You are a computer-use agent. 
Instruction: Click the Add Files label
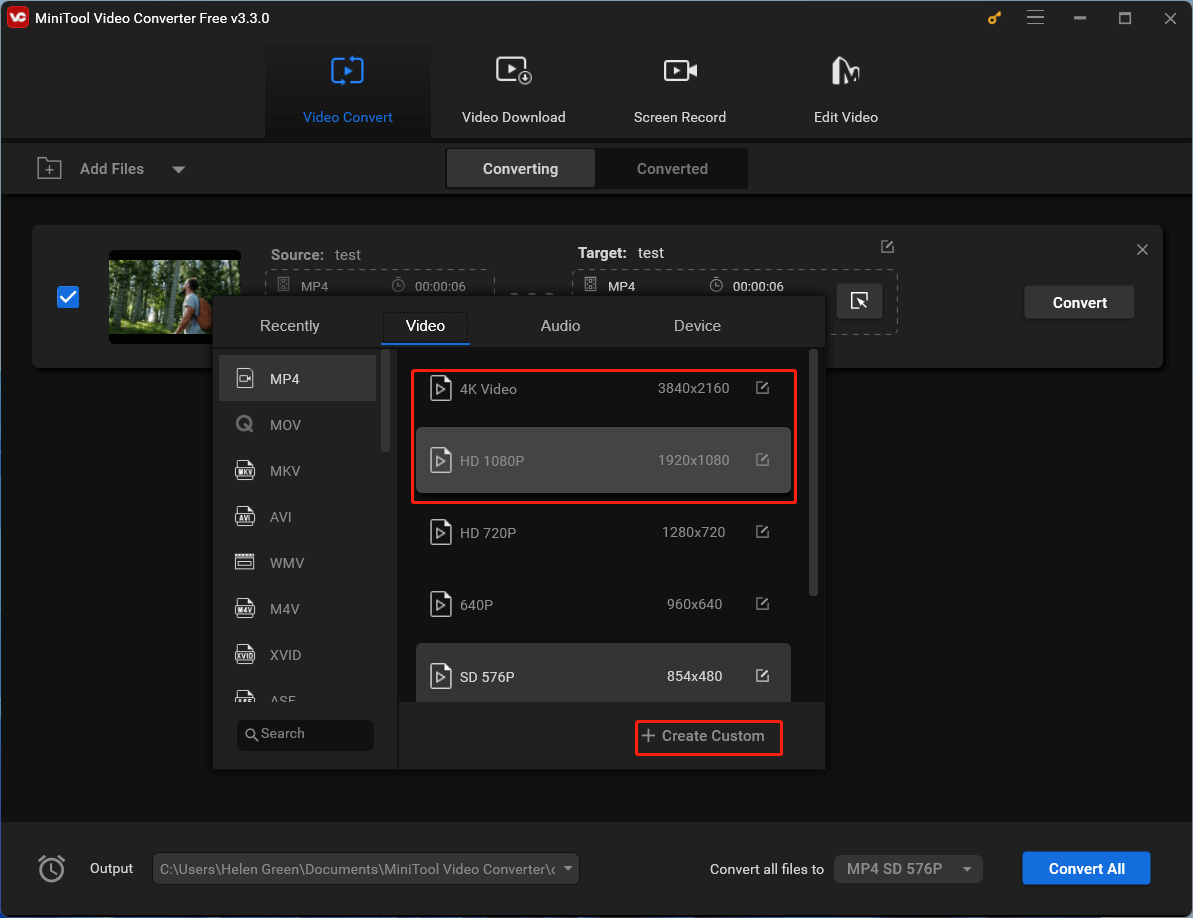click(x=112, y=169)
